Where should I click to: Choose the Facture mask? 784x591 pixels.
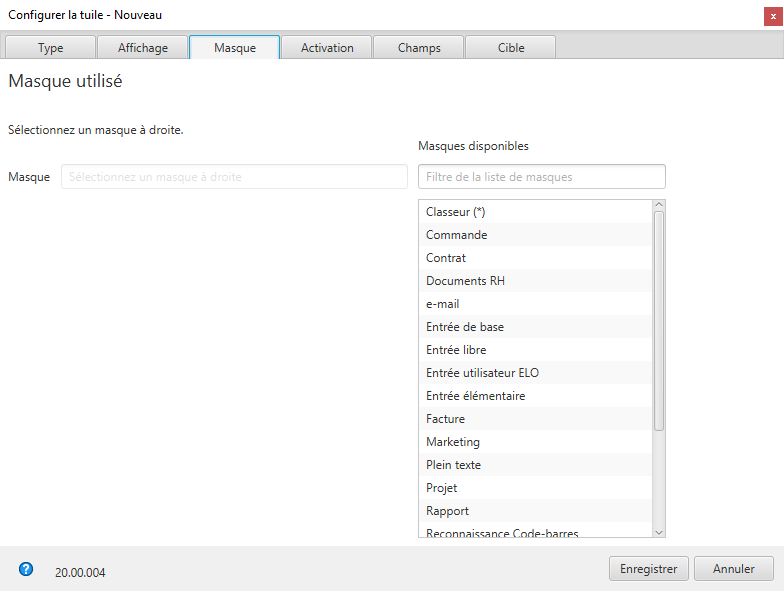(x=536, y=418)
